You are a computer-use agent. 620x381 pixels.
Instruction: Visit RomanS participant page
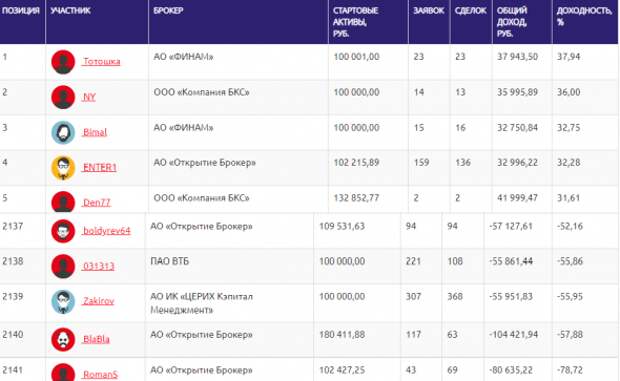[100, 374]
